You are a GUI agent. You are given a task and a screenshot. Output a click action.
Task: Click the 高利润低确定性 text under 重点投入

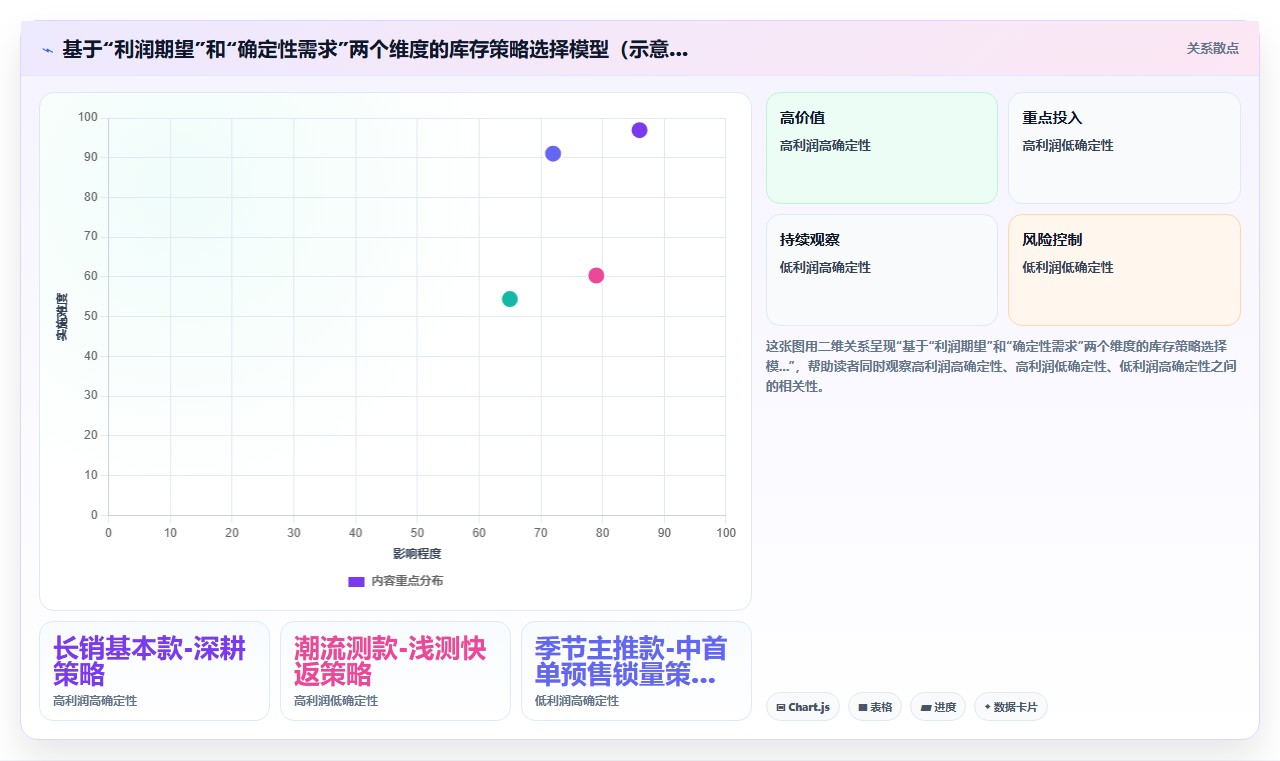(1068, 145)
